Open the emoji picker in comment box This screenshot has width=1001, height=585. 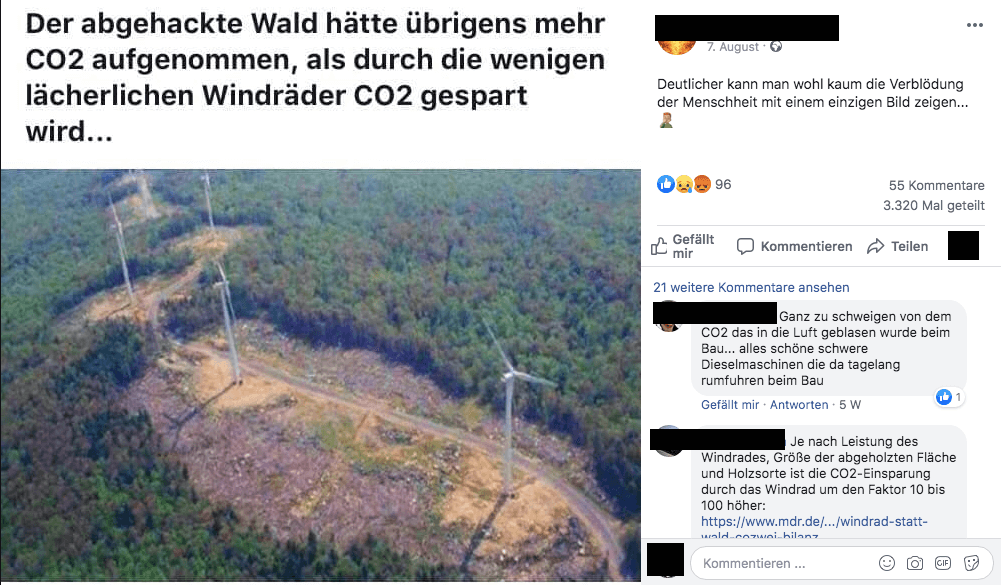point(887,563)
